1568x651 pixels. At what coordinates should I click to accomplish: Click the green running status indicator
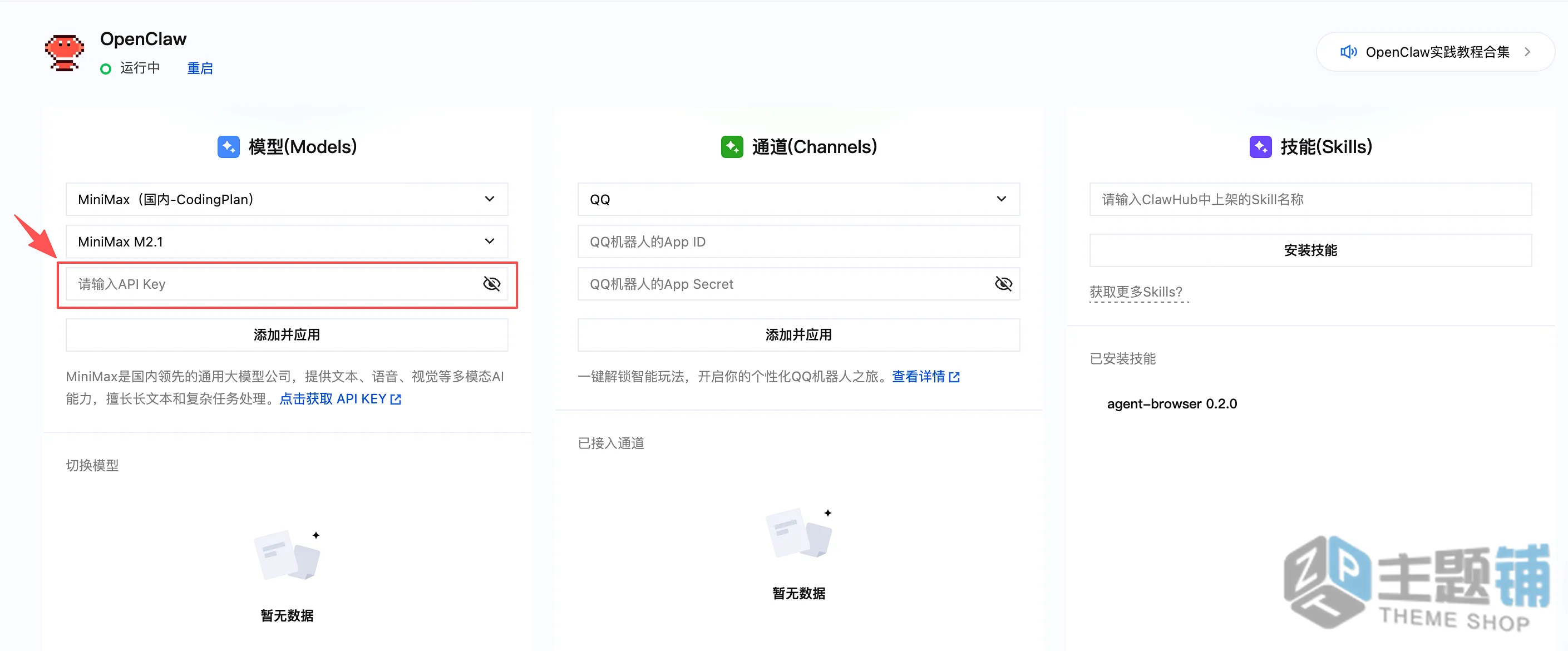point(106,69)
